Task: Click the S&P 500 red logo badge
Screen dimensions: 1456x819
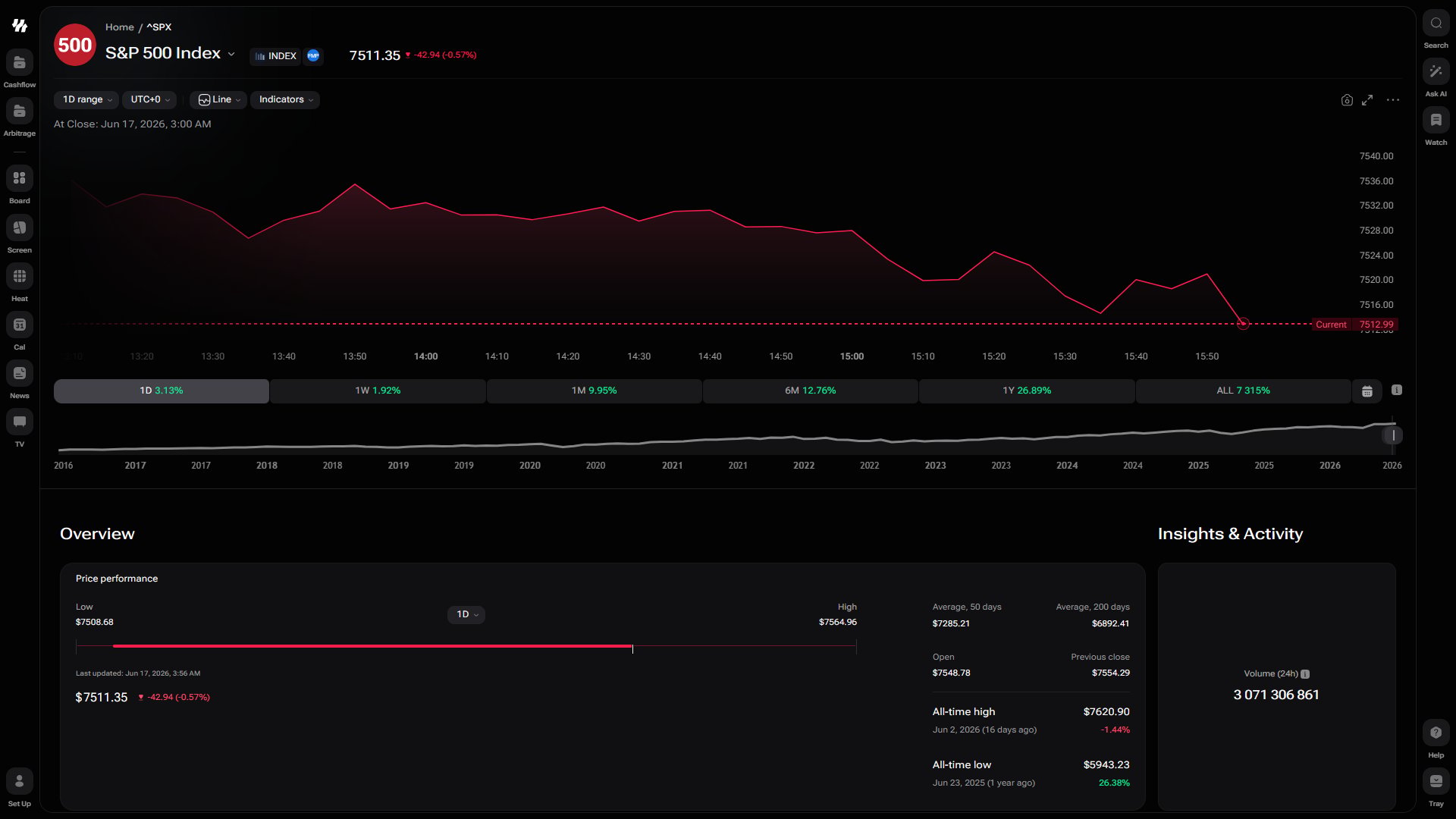Action: click(75, 45)
